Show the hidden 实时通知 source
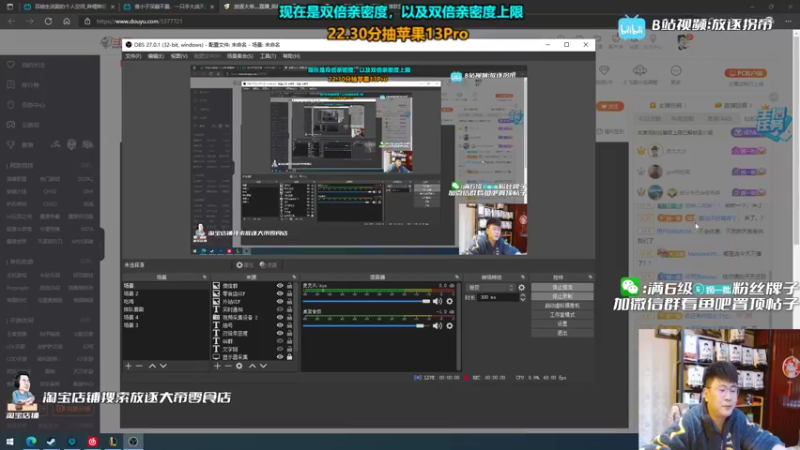The height and width of the screenshot is (450, 800). coord(280,310)
